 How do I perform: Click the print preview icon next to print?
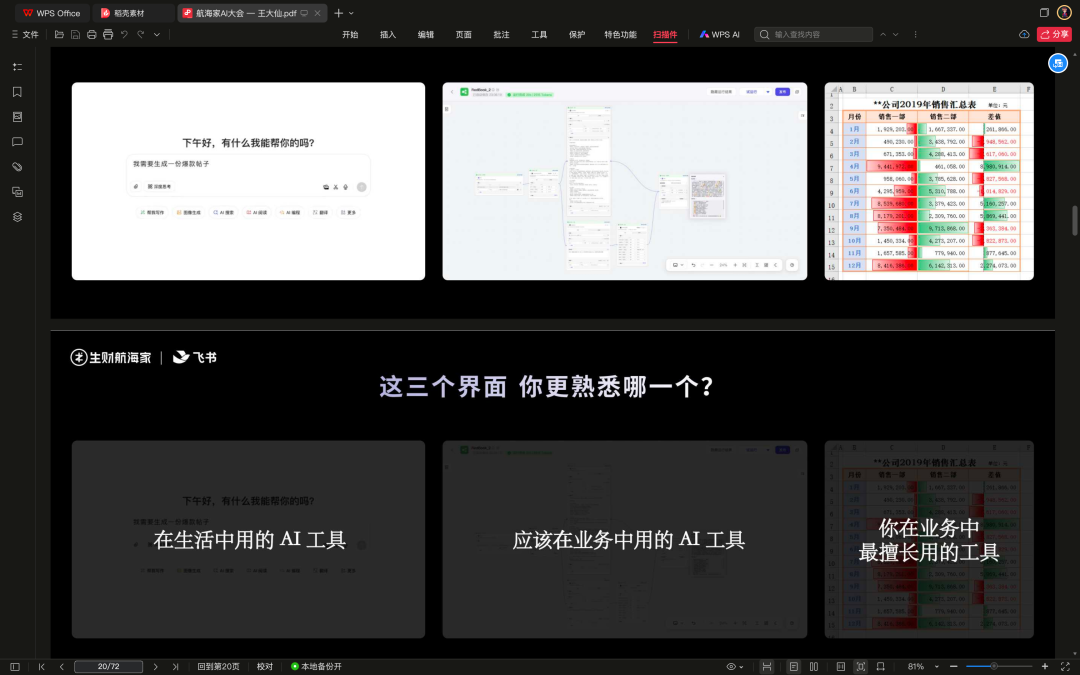click(x=108, y=34)
